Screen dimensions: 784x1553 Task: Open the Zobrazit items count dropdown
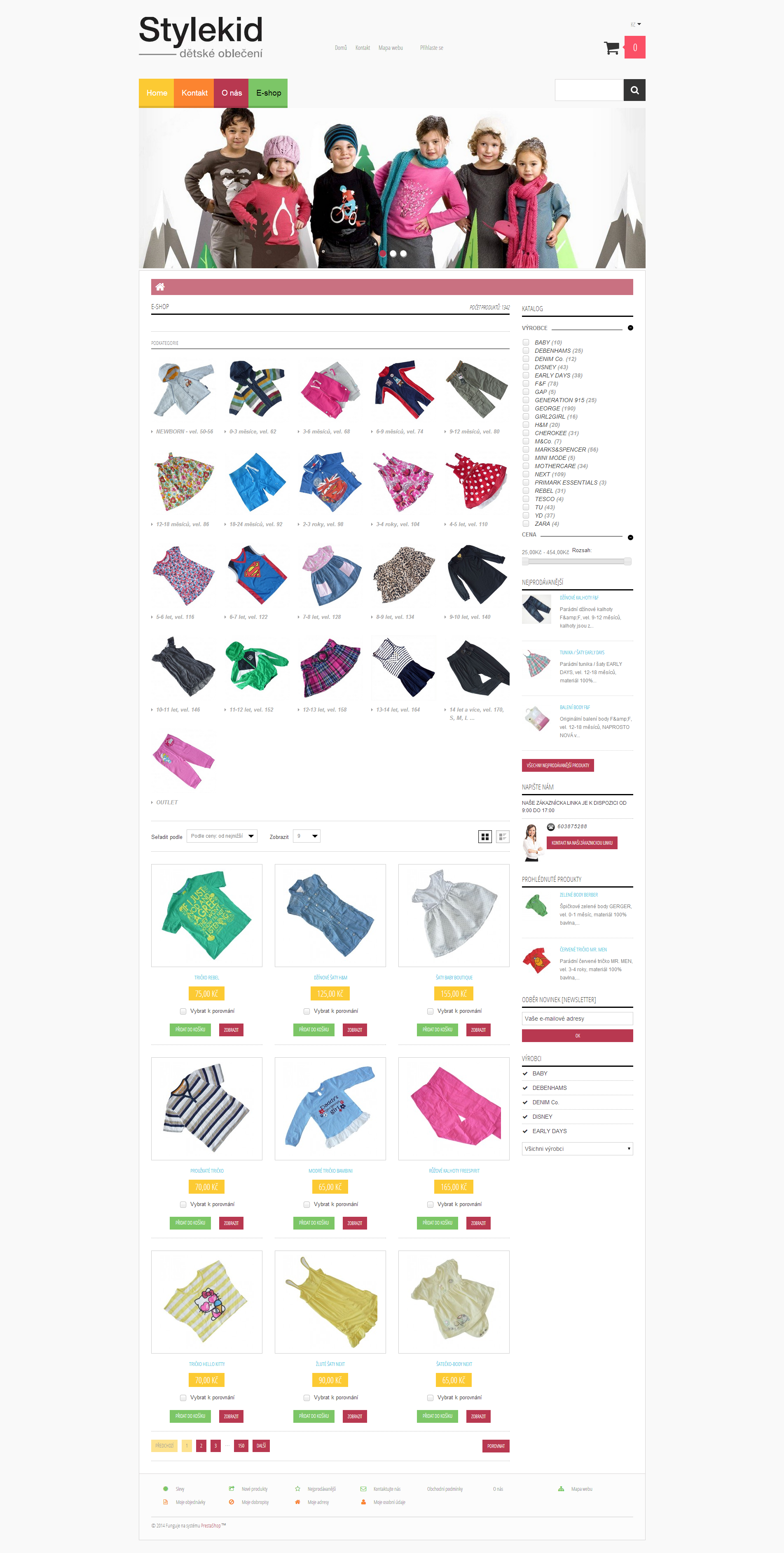coord(306,836)
